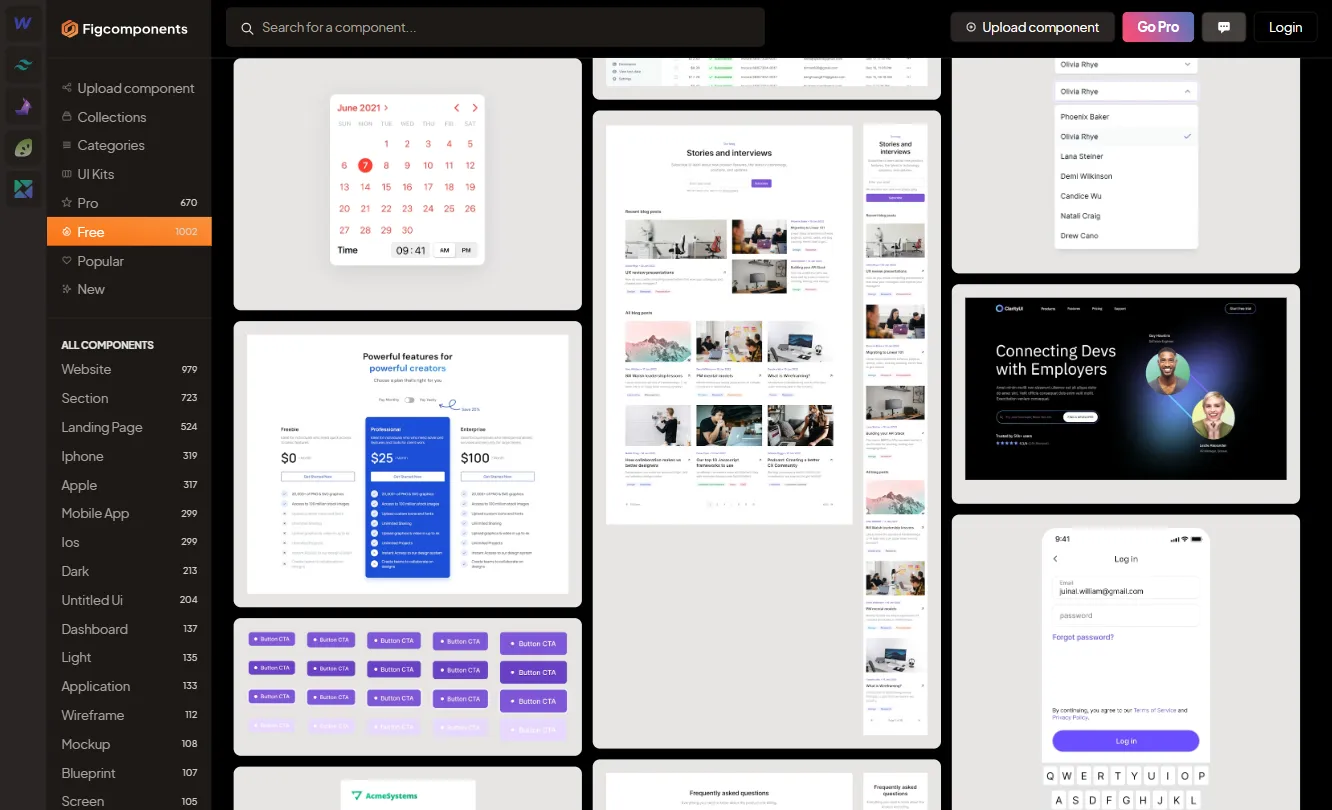Click the sparkle icon beside New
This screenshot has width=1332, height=810.
[x=66, y=289]
